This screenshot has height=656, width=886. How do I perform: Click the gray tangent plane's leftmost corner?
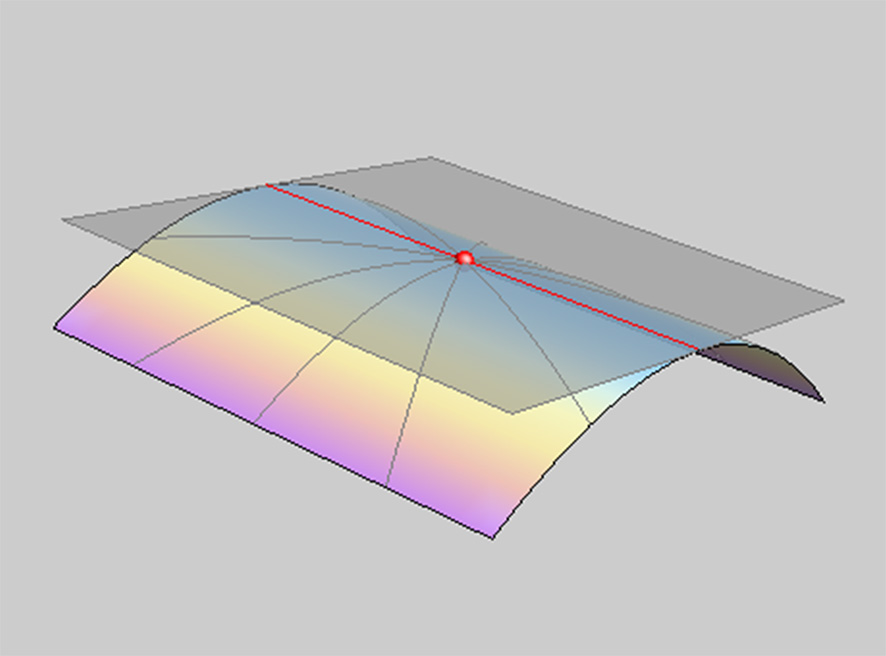point(63,220)
